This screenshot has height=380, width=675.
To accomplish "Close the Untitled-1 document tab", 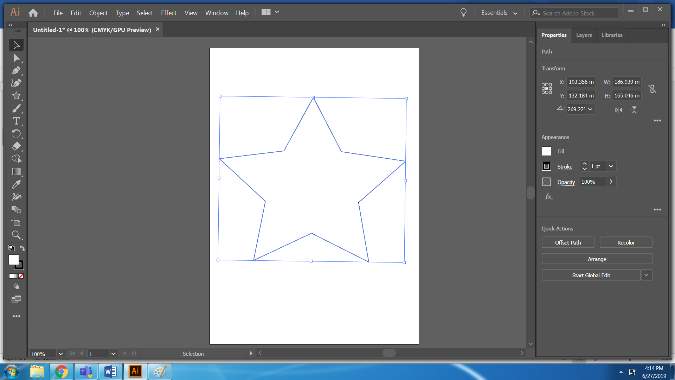I will coord(157,29).
